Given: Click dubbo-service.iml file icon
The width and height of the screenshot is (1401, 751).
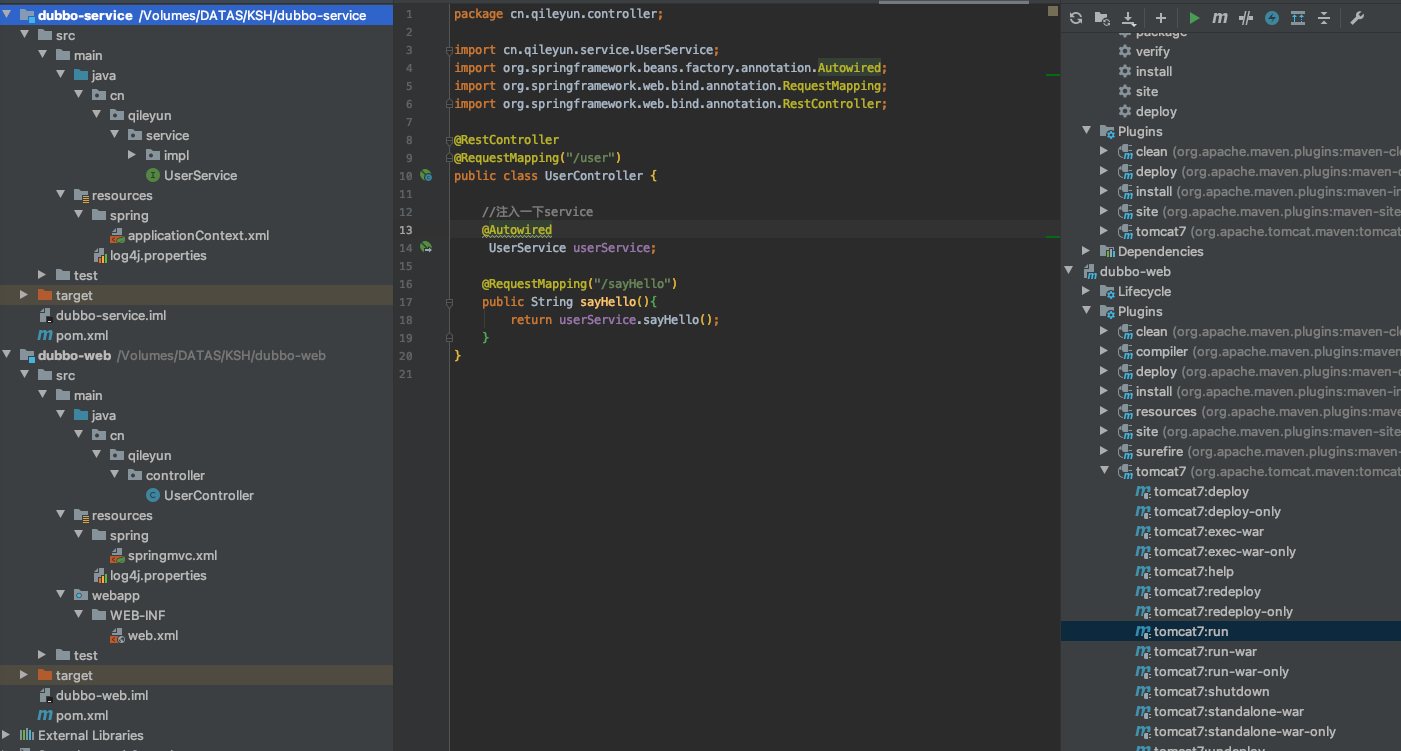Looking at the screenshot, I should click(x=45, y=315).
